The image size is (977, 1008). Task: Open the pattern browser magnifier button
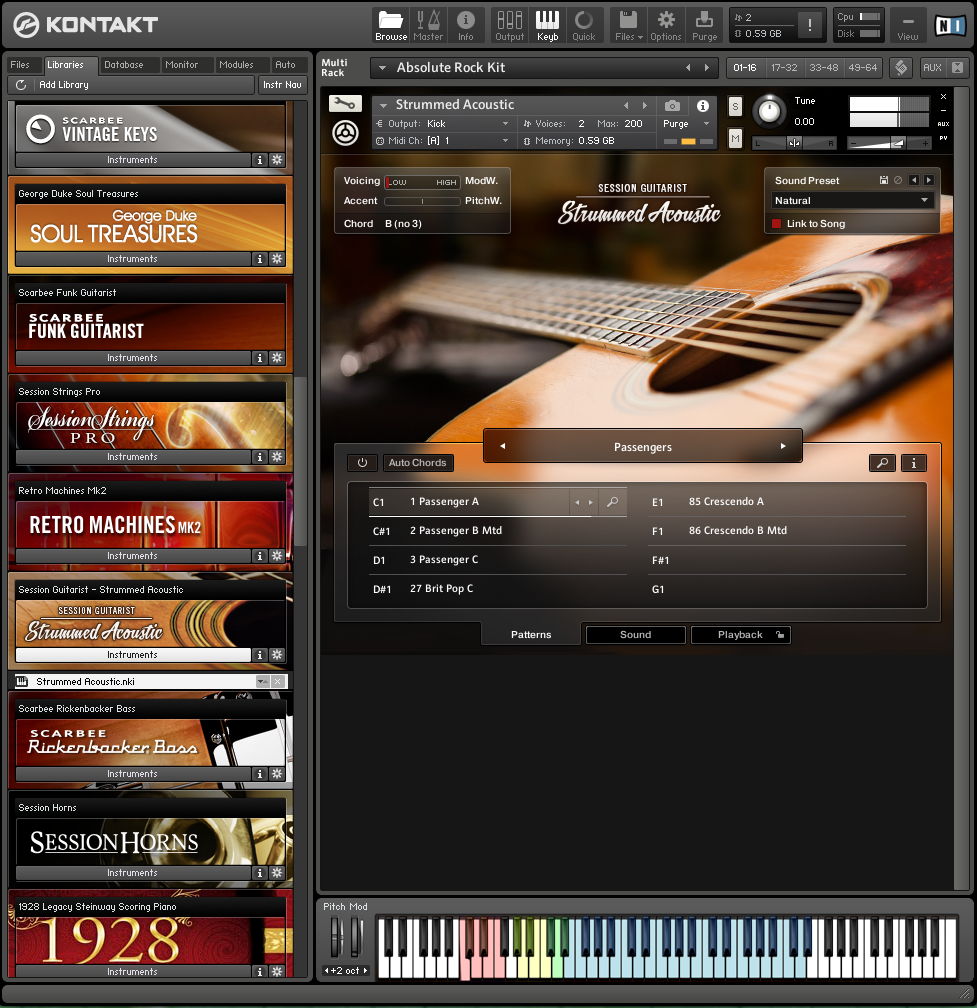click(883, 463)
